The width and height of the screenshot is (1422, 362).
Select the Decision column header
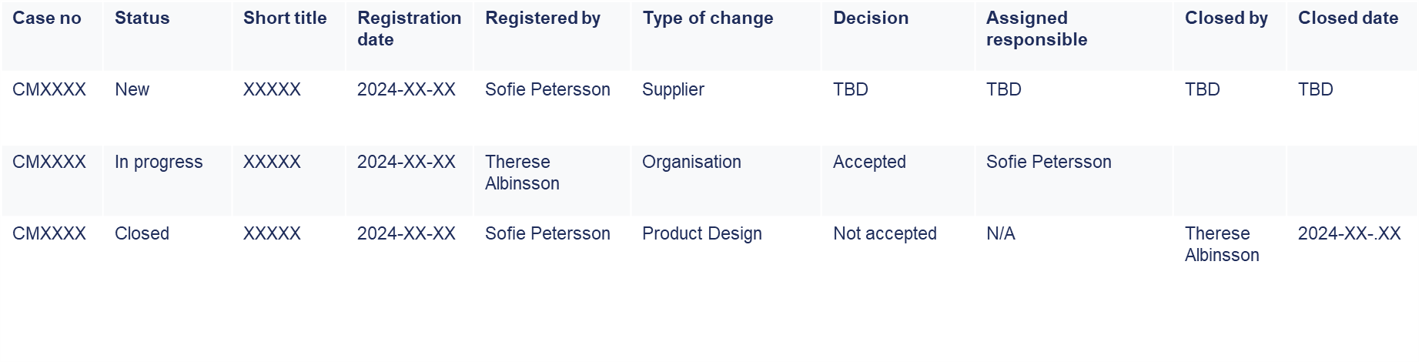[870, 18]
